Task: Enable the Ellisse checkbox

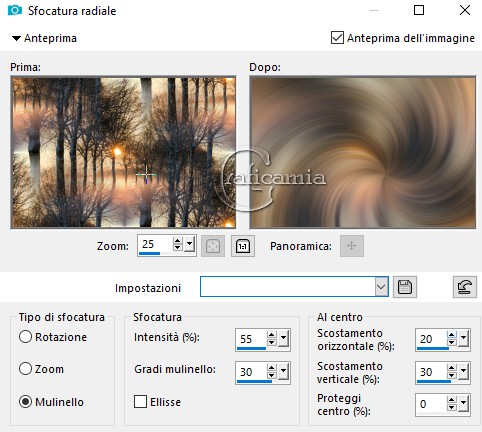Action: 140,402
